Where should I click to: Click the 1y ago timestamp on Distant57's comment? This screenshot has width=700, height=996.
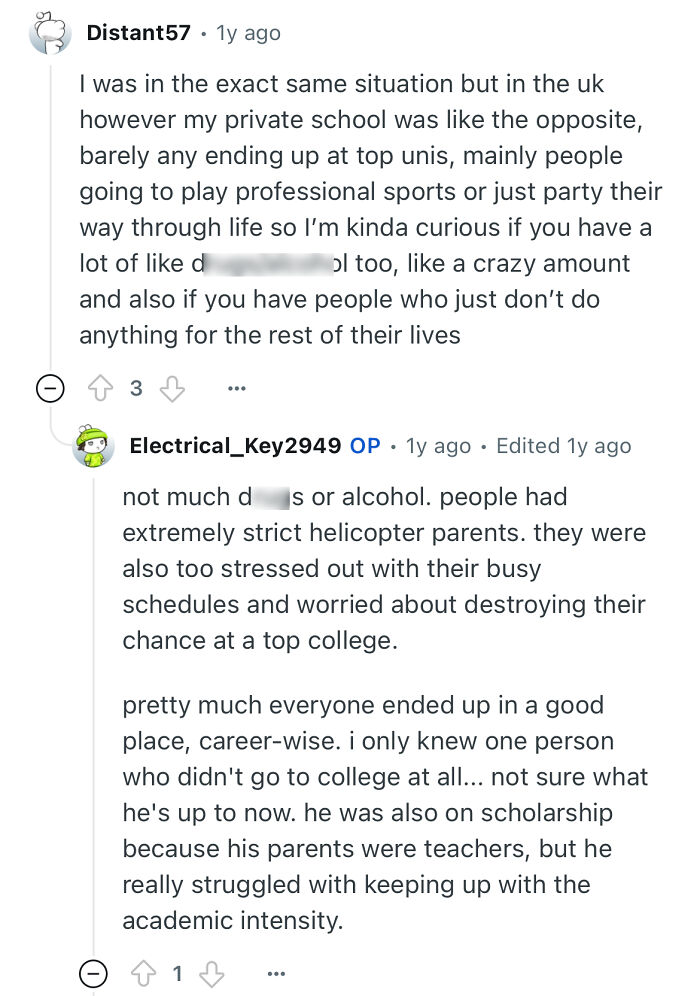click(250, 32)
